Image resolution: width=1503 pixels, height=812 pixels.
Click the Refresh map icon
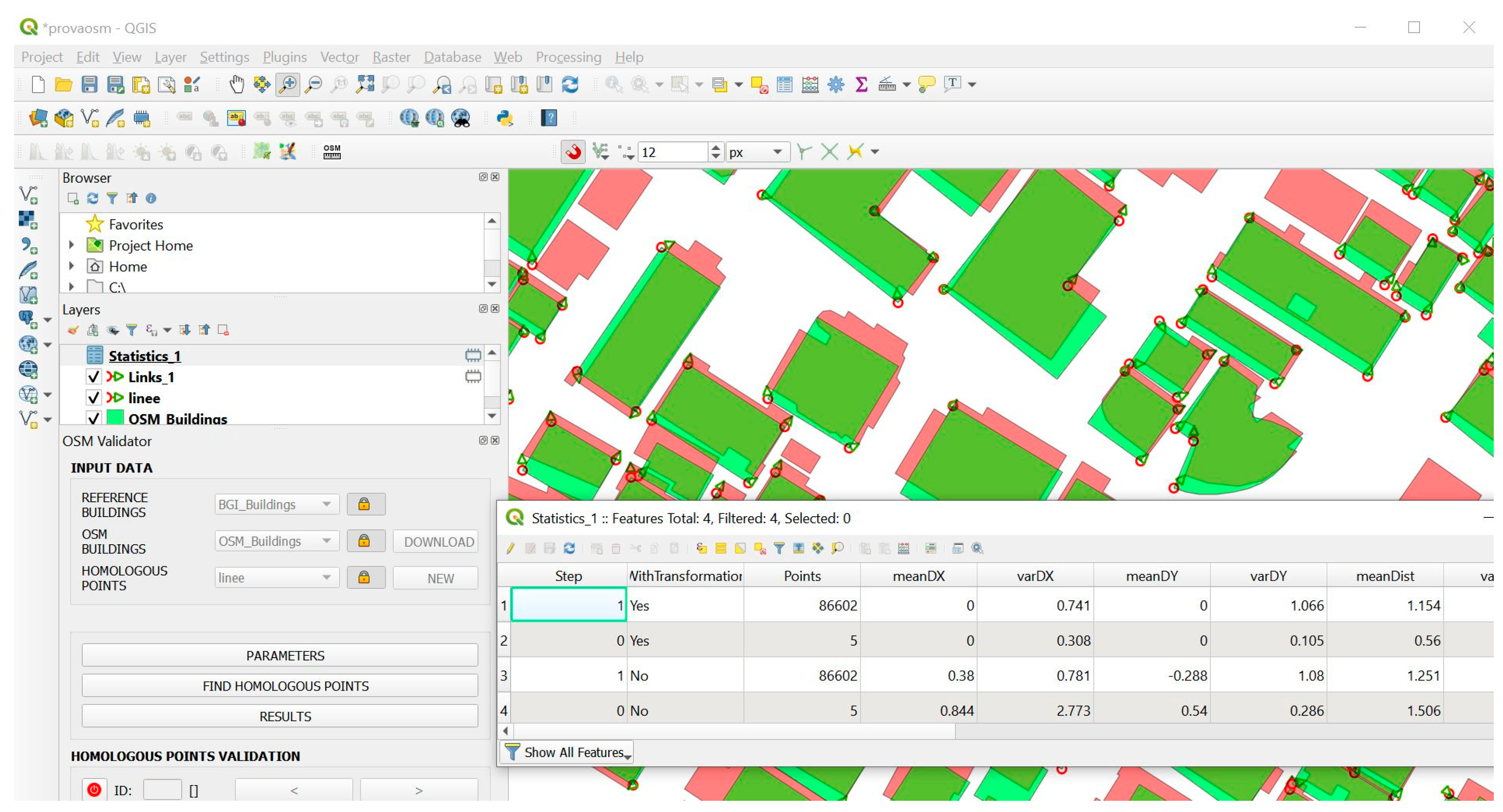pyautogui.click(x=570, y=85)
